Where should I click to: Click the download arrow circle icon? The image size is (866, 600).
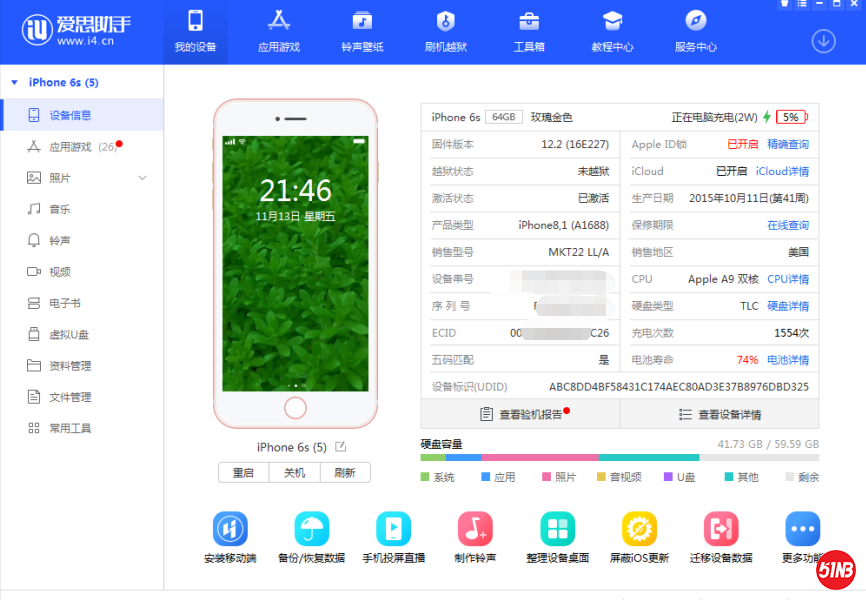(x=823, y=41)
